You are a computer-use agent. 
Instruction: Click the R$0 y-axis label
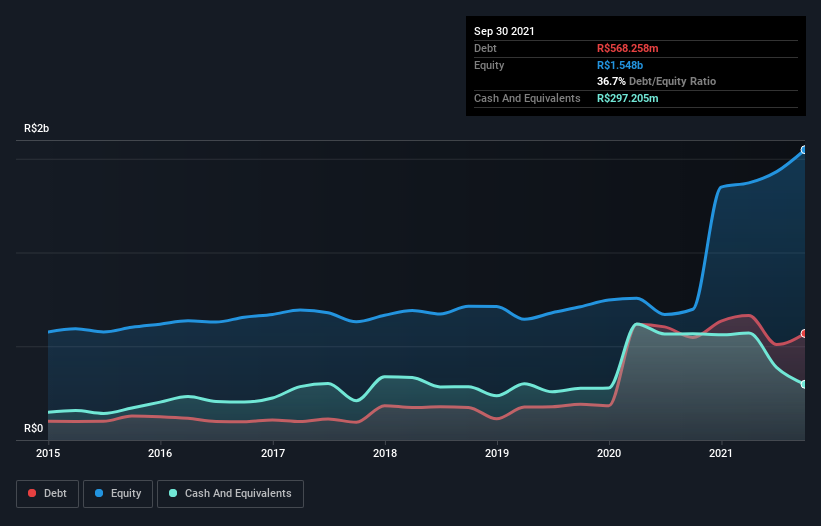coord(34,428)
